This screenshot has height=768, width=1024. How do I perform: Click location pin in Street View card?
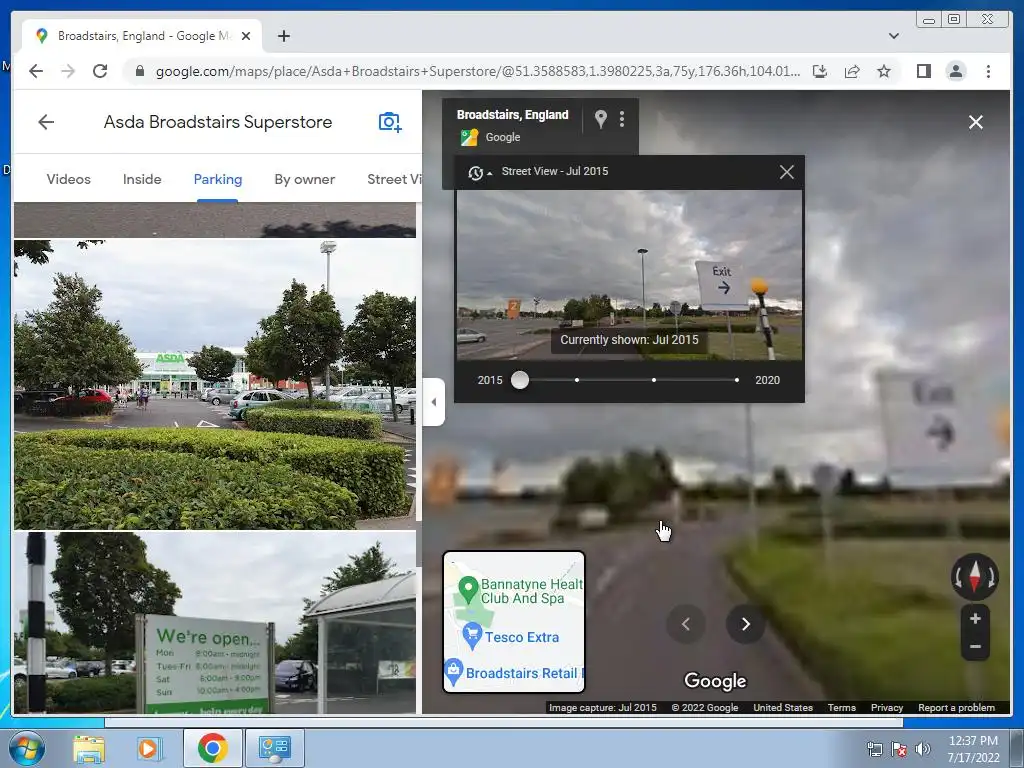click(601, 118)
